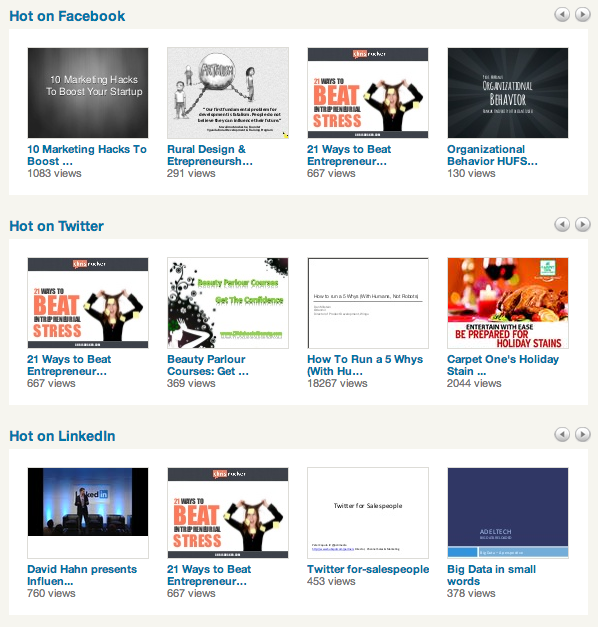Click the '760 views' text

click(x=51, y=593)
